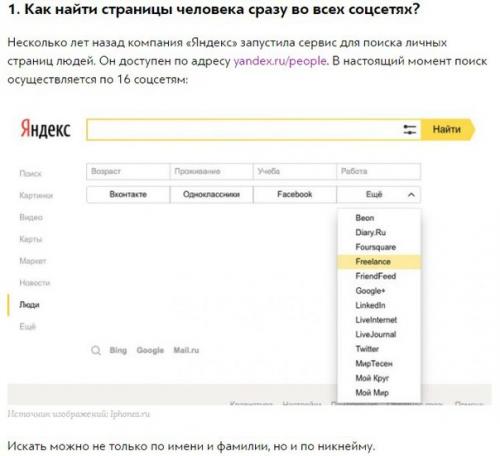This screenshot has width=500, height=456.
Task: Open search filter settings icon
Action: 410,129
